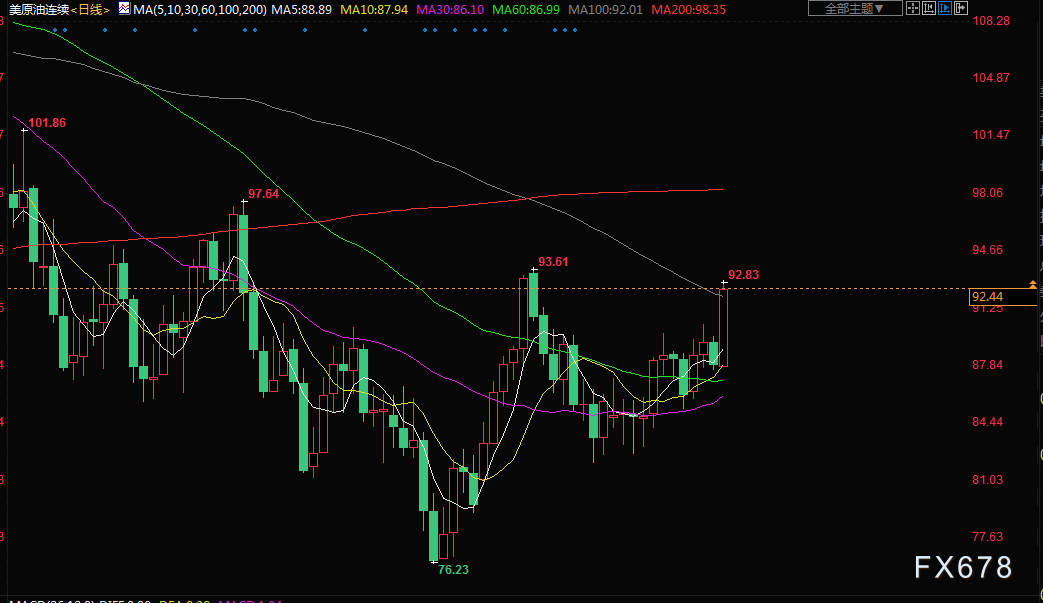Viewport: 1043px width, 603px height.
Task: Select the MA5:88.89 legend value
Action: tap(301, 9)
